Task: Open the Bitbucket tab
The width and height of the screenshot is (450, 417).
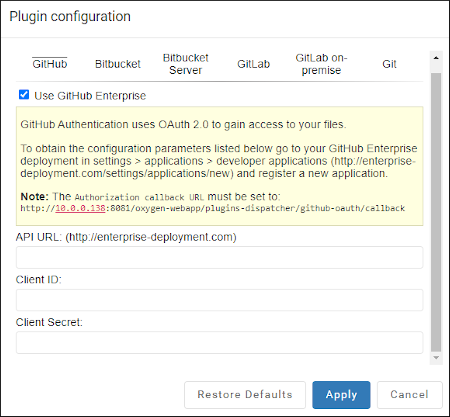Action: (x=118, y=64)
